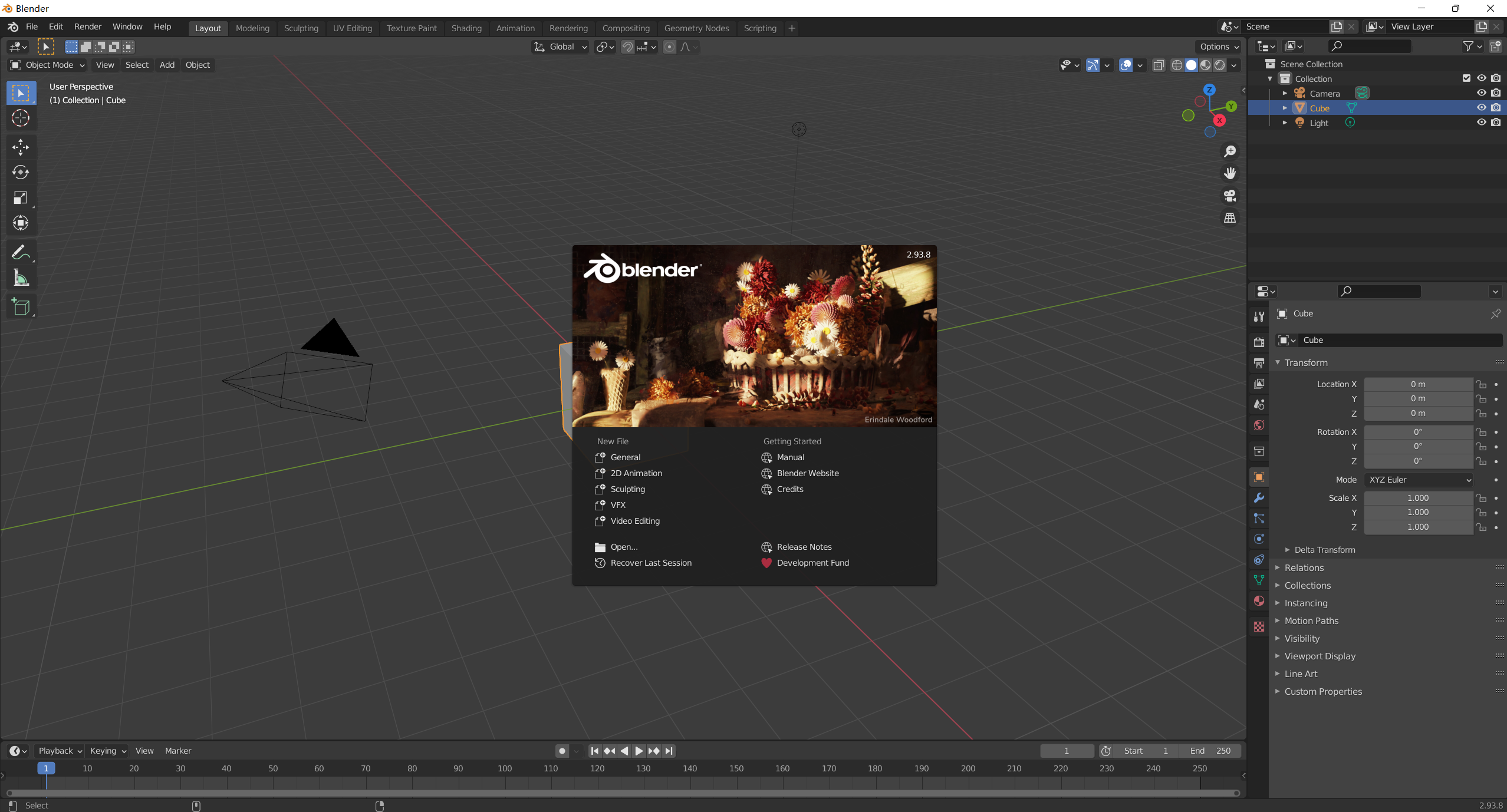Viewport: 1507px width, 812px height.
Task: Select the Measure tool
Action: click(21, 278)
